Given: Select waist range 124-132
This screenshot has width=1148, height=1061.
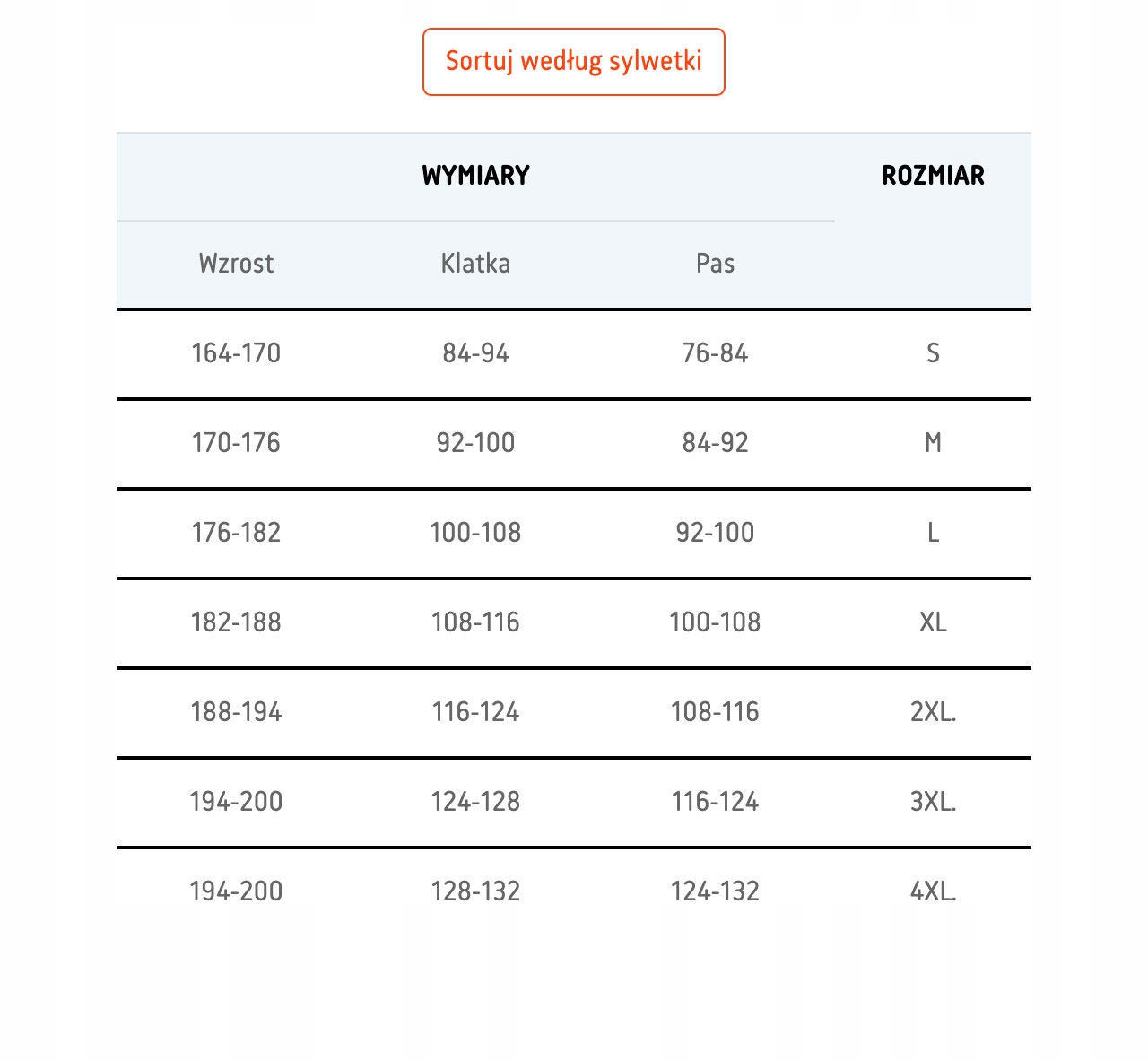Looking at the screenshot, I should point(715,891).
